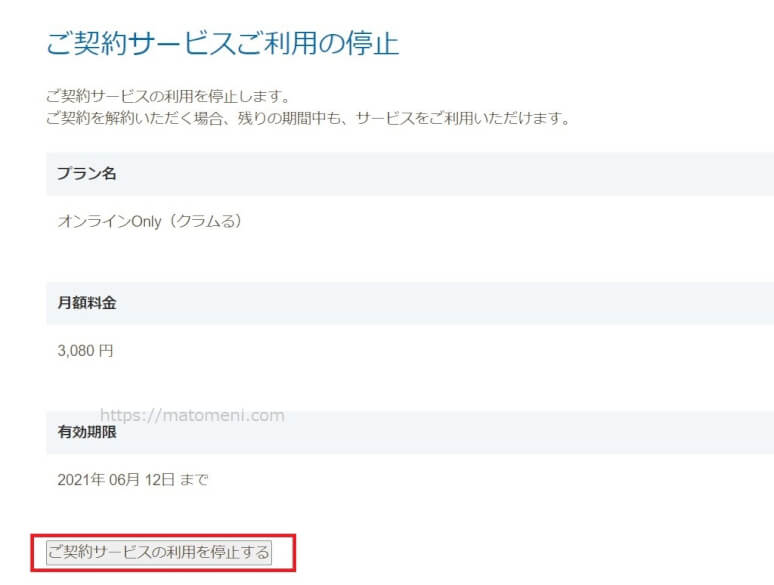Click the plan value オンラインOnly（クラムる）
The height and width of the screenshot is (585, 774).
coord(150,221)
